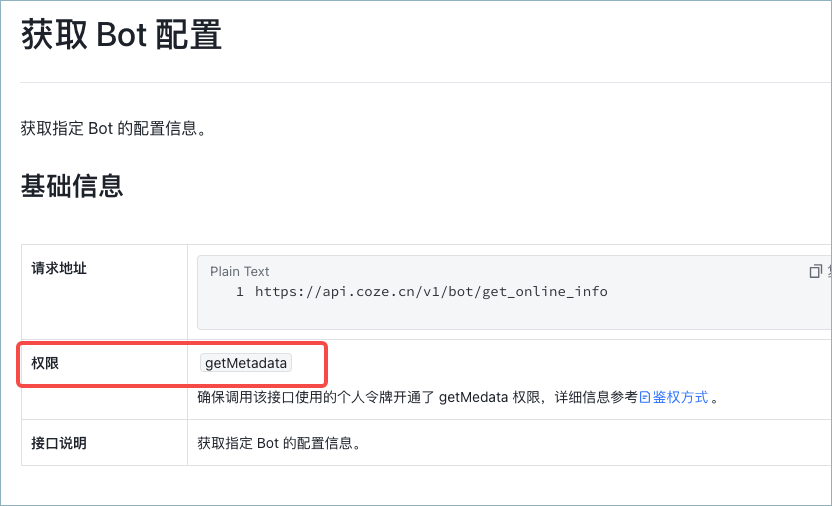Click the API URL text in the code block

click(x=431, y=292)
